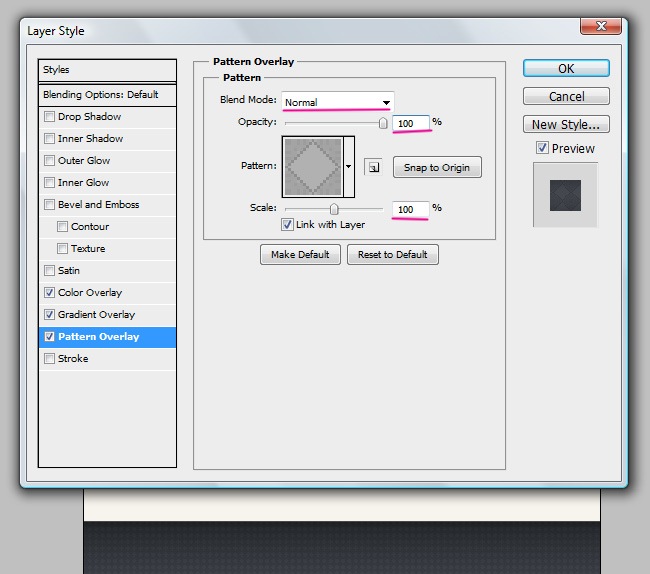Enable the Drop Shadow checkbox

pyautogui.click(x=50, y=117)
